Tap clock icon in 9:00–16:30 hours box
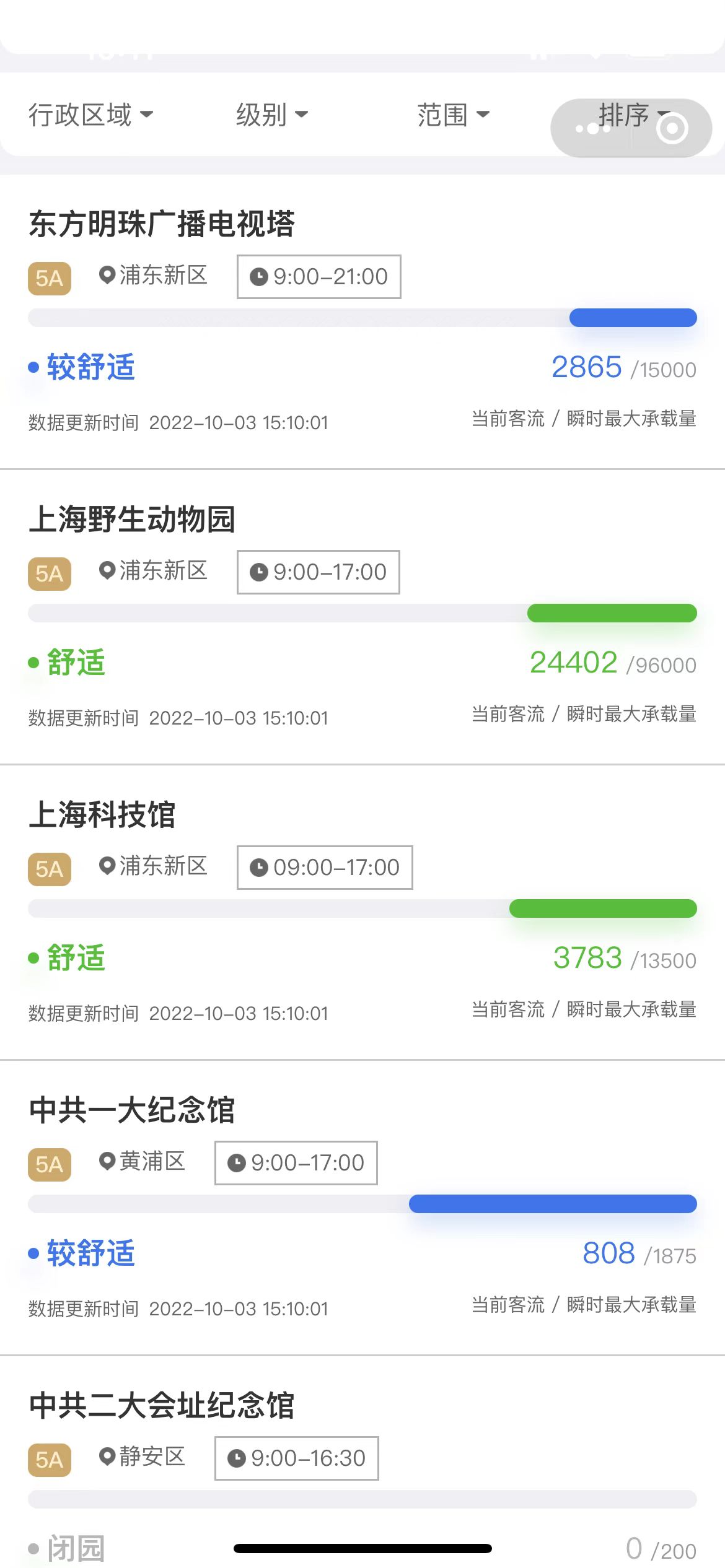This screenshot has width=725, height=1568. [x=236, y=1458]
